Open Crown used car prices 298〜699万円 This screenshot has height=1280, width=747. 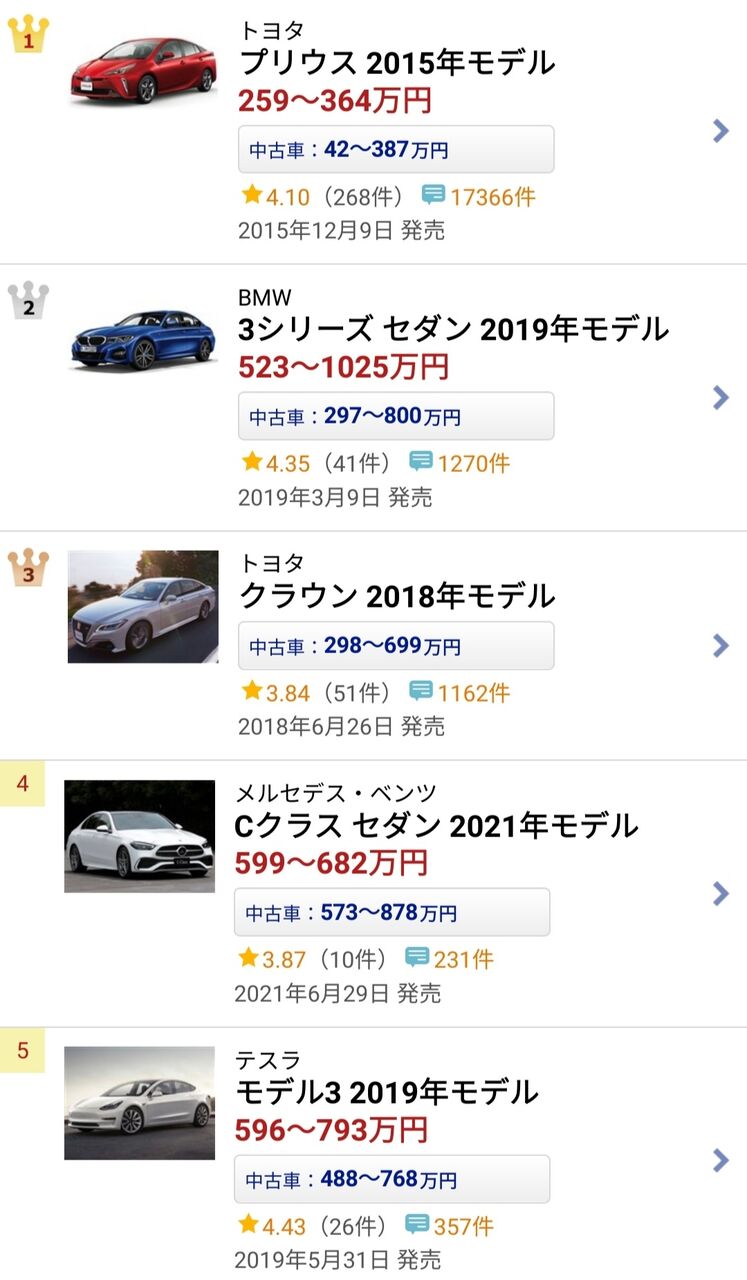396,646
